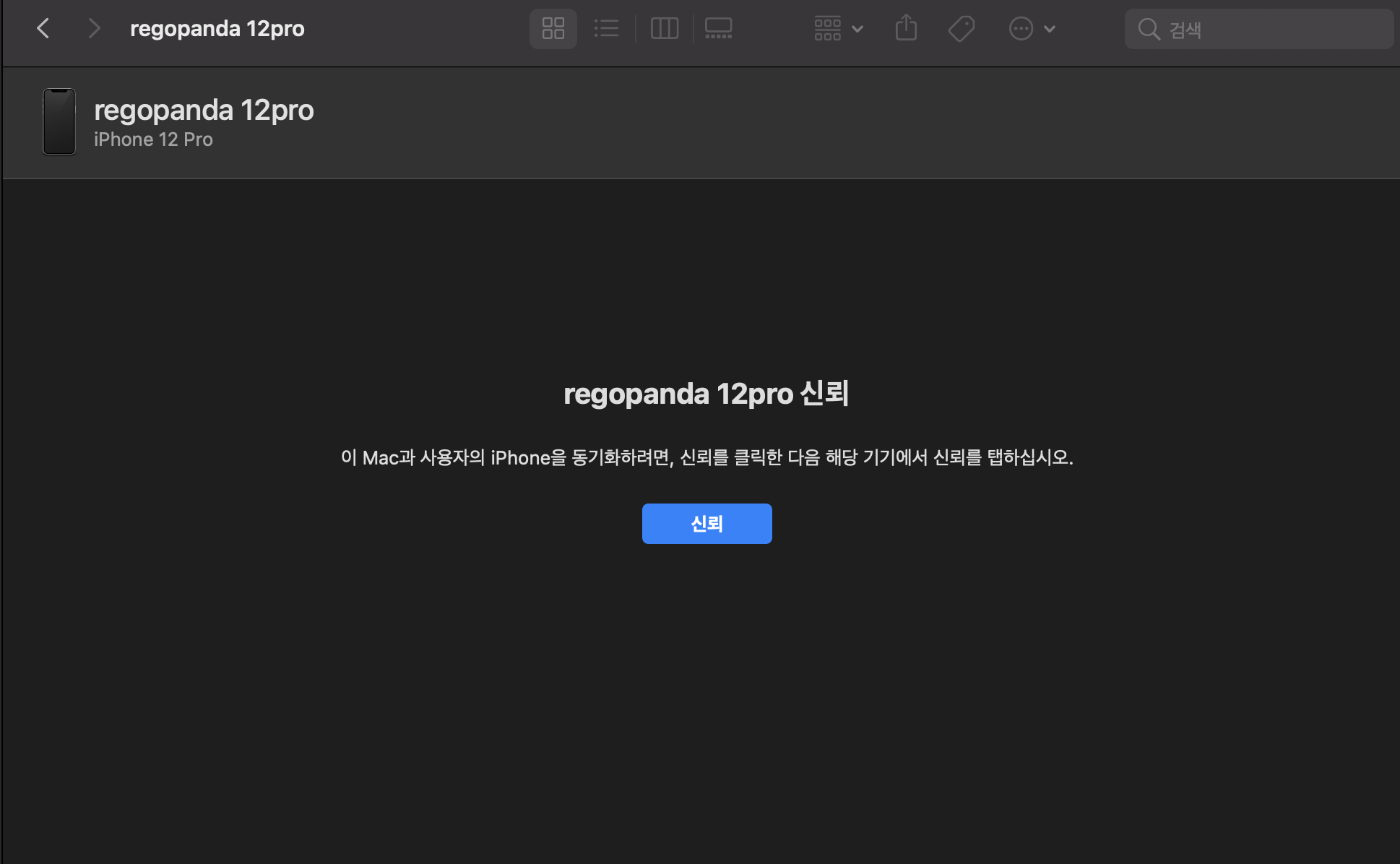The height and width of the screenshot is (864, 1400).
Task: Switch to gallery view
Action: [x=718, y=29]
